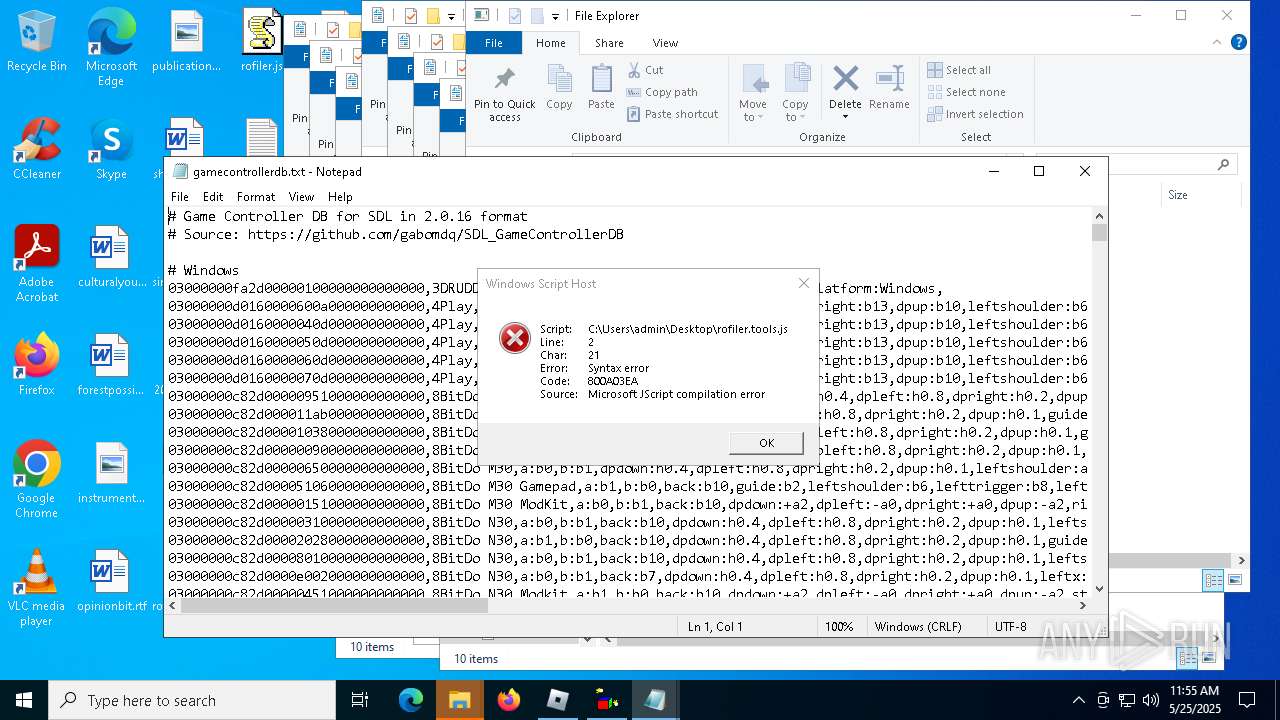This screenshot has width=1280, height=720.
Task: Open Notepad's View menu
Action: (x=301, y=197)
